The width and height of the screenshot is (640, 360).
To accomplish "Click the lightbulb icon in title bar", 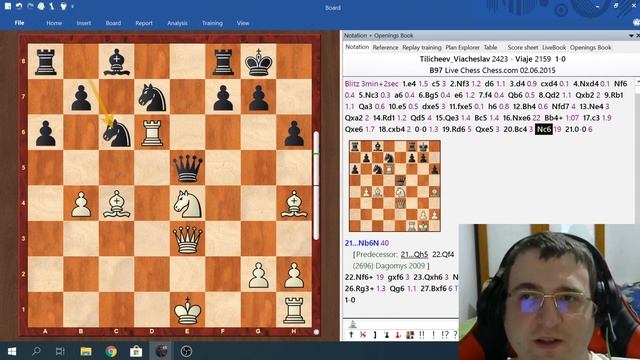I will click(63, 6).
